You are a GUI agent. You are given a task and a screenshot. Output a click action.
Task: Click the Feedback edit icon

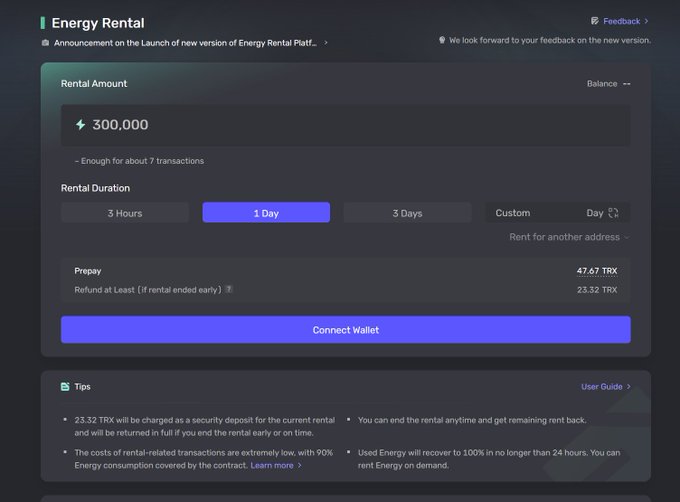coord(595,21)
